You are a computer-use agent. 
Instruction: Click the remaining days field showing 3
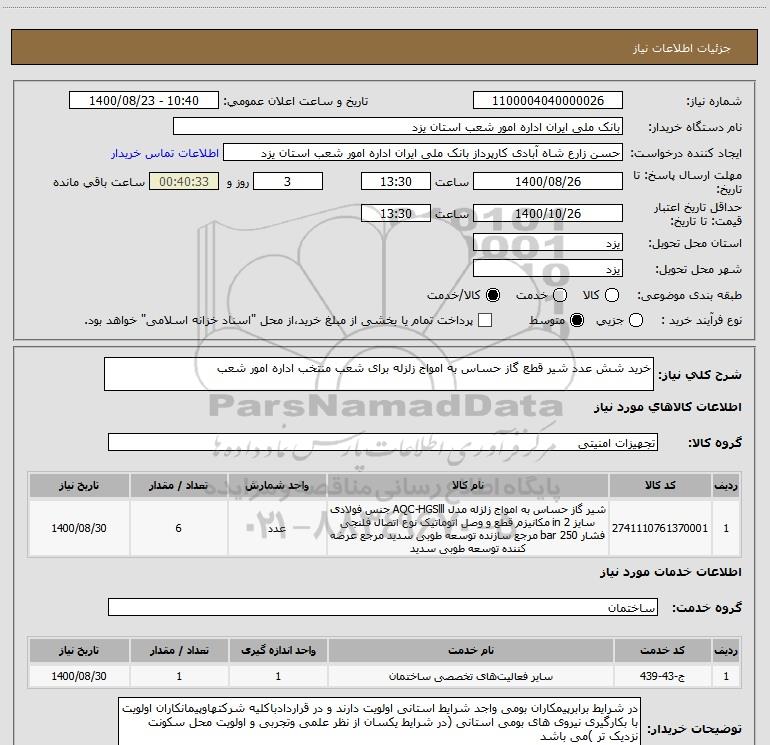click(x=288, y=181)
